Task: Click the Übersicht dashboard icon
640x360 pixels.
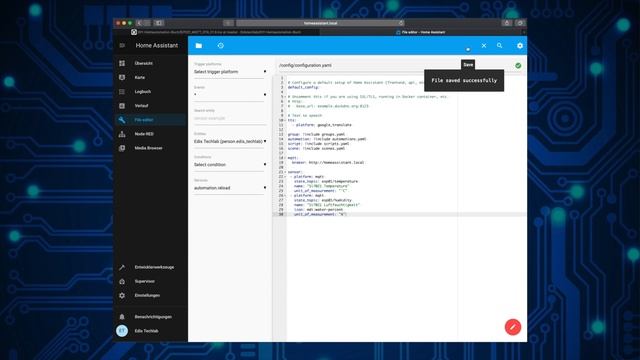Action: [x=122, y=63]
